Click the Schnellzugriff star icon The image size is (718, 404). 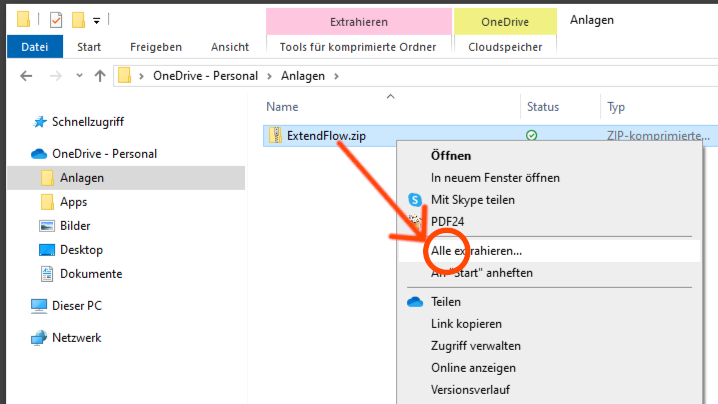coord(40,122)
